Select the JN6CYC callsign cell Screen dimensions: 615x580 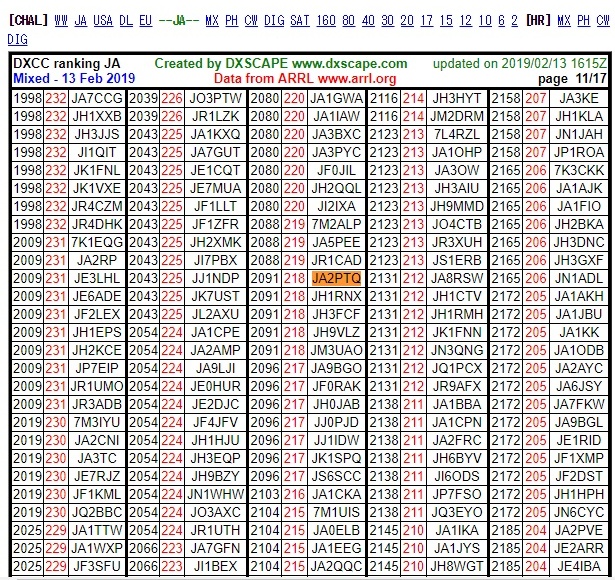coord(579,512)
